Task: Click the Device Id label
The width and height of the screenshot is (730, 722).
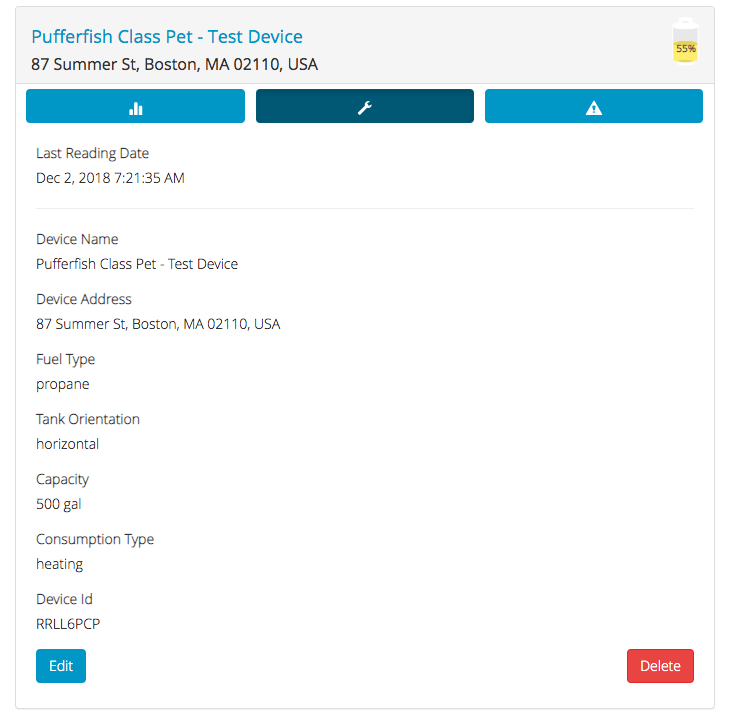Action: (x=64, y=599)
